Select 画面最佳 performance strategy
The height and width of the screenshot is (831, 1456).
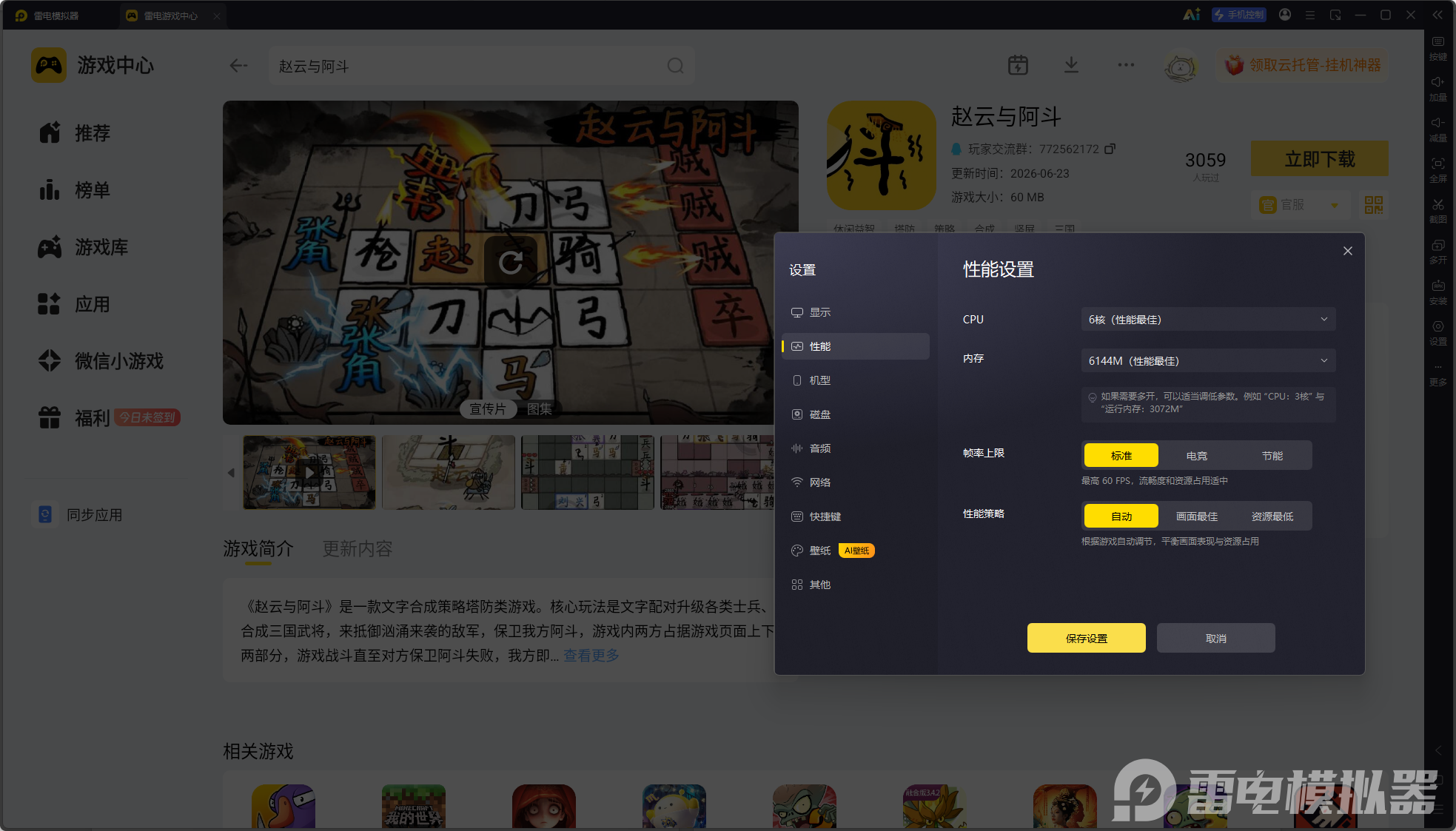click(x=1196, y=517)
